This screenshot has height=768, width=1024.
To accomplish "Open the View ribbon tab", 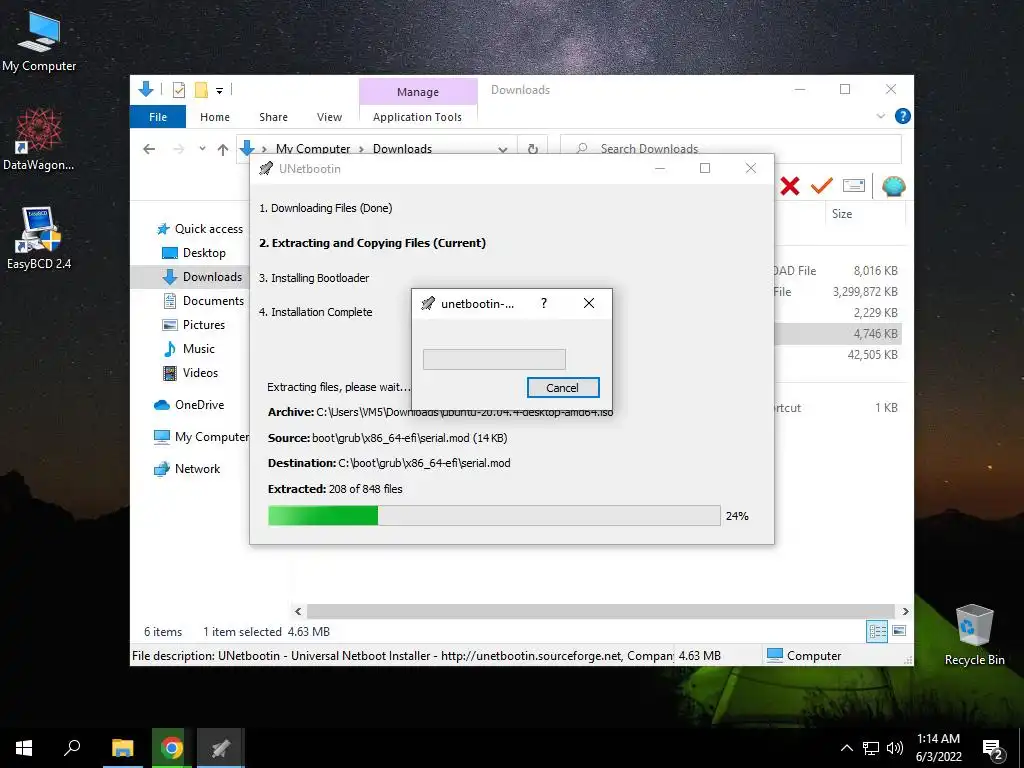I will [329, 117].
